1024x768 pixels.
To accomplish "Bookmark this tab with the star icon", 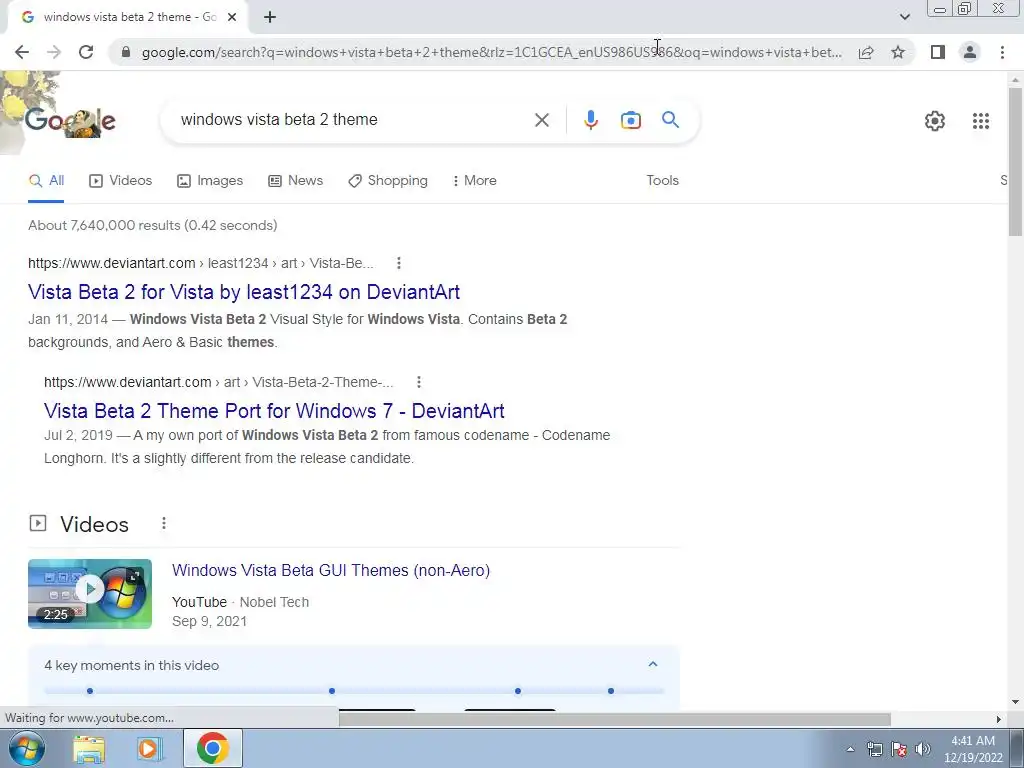I will click(x=898, y=52).
